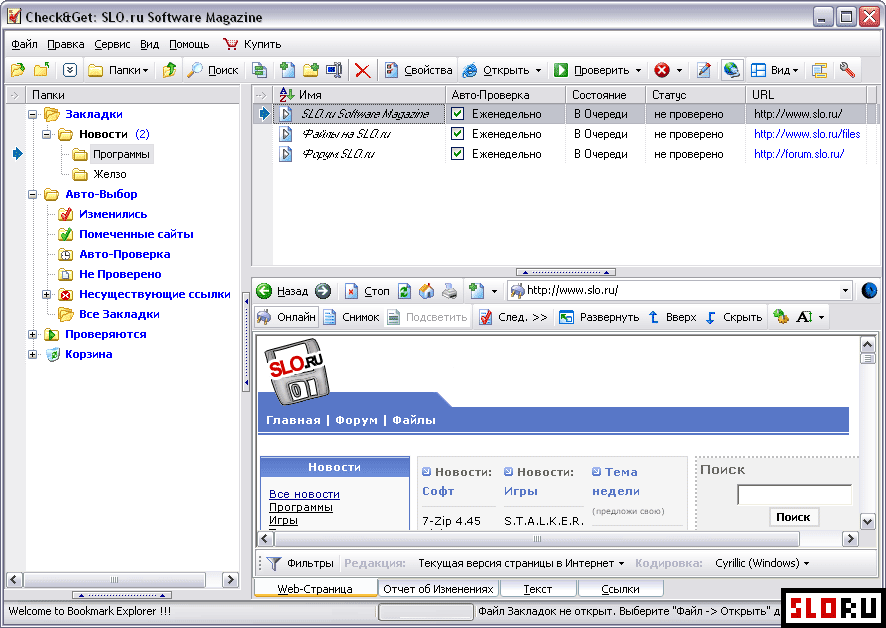Click the printer icon in browser bar
The height and width of the screenshot is (628, 886).
pyautogui.click(x=450, y=291)
